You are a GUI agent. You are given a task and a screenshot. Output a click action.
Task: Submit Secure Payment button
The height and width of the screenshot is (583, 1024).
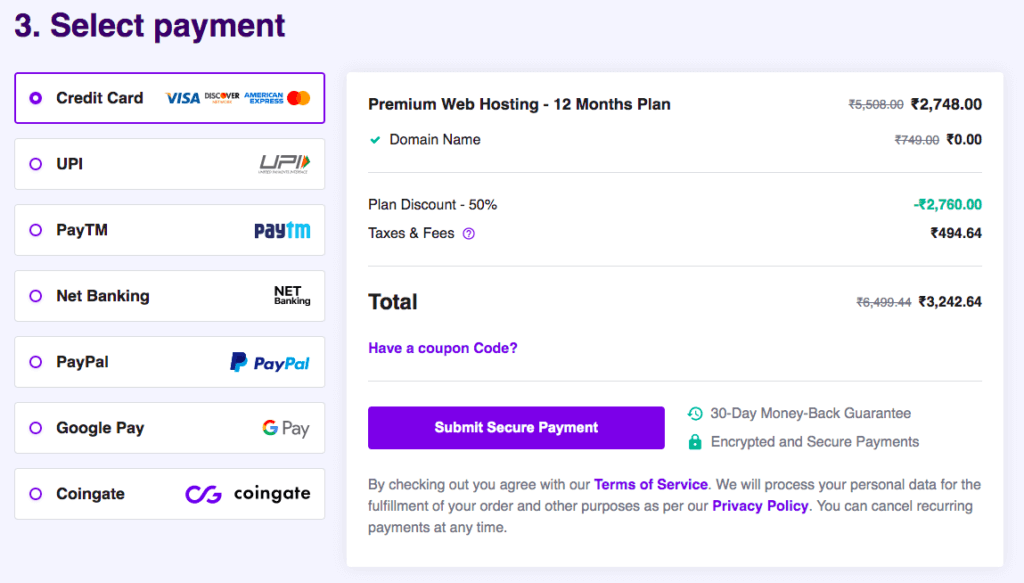click(516, 428)
